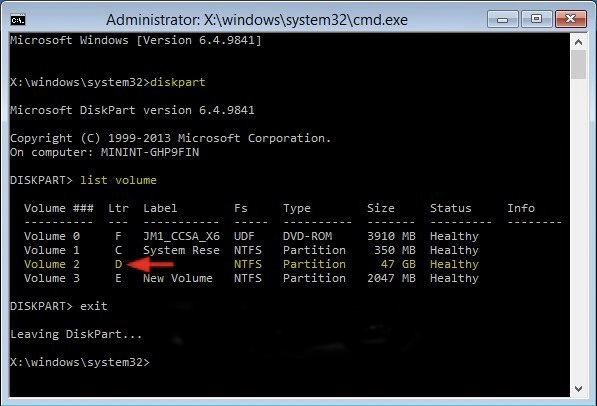Click the computer name 'MININT-GHP9FIN'
The height and width of the screenshot is (406, 597).
coord(150,152)
